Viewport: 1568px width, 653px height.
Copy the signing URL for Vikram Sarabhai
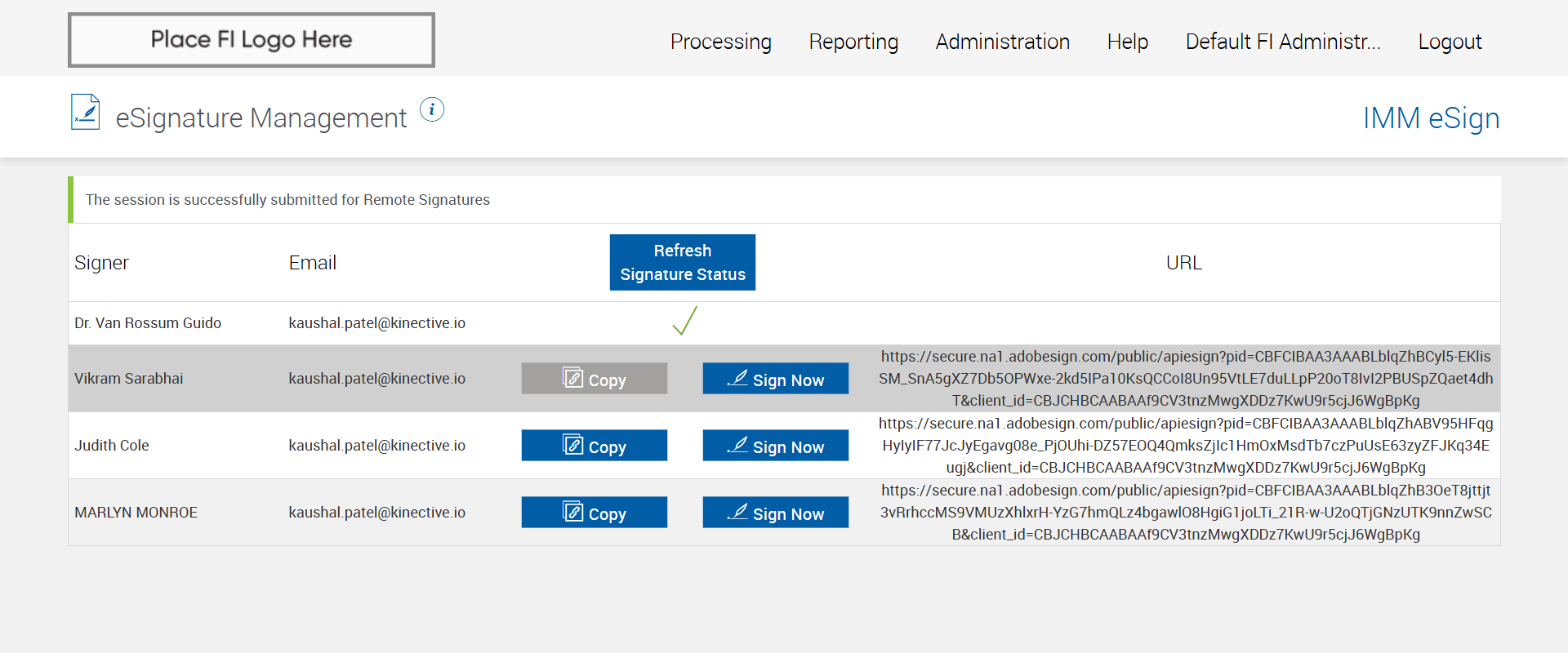tap(594, 379)
